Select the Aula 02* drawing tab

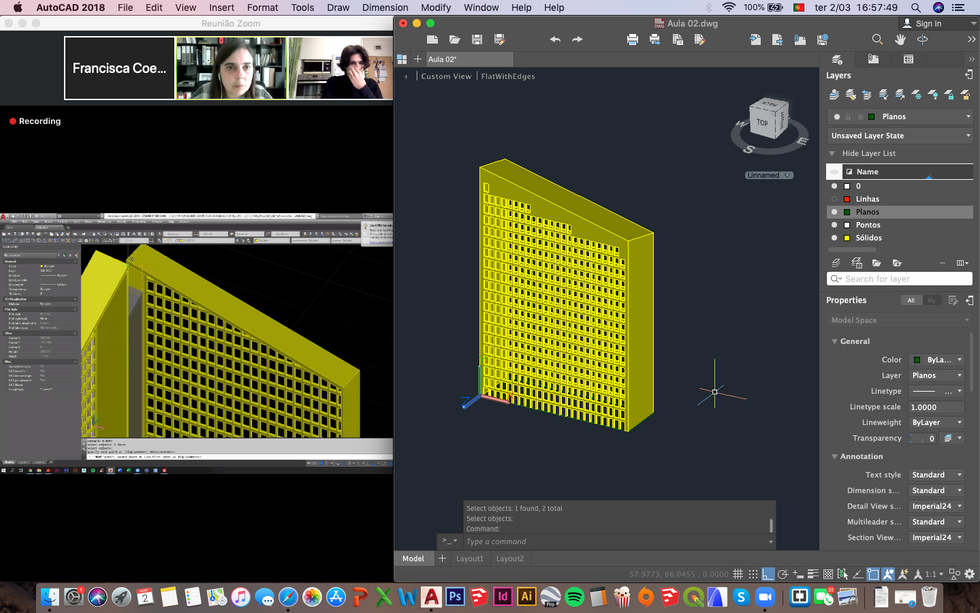(469, 59)
